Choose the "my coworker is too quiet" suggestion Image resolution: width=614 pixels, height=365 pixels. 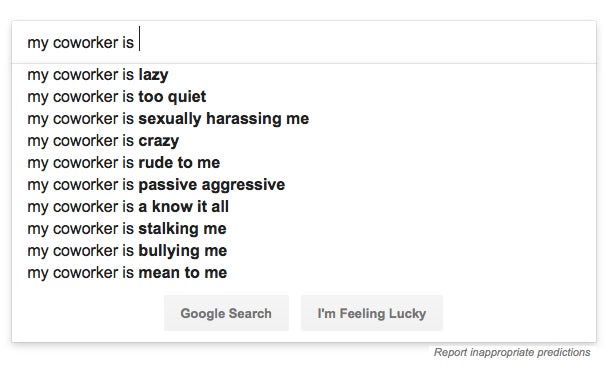pyautogui.click(x=304, y=96)
